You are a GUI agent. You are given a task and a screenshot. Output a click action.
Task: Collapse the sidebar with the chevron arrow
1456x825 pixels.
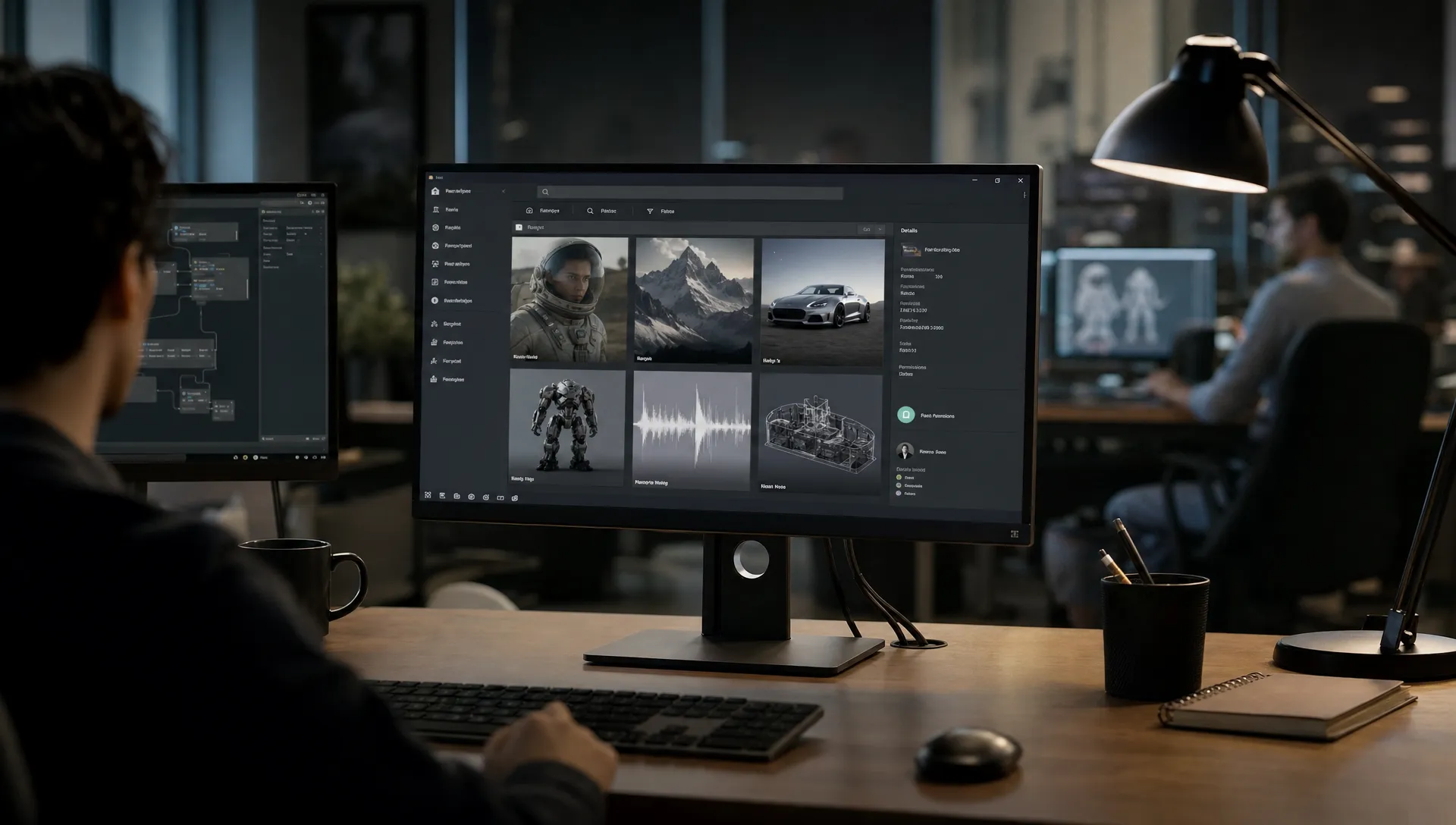pos(504,191)
